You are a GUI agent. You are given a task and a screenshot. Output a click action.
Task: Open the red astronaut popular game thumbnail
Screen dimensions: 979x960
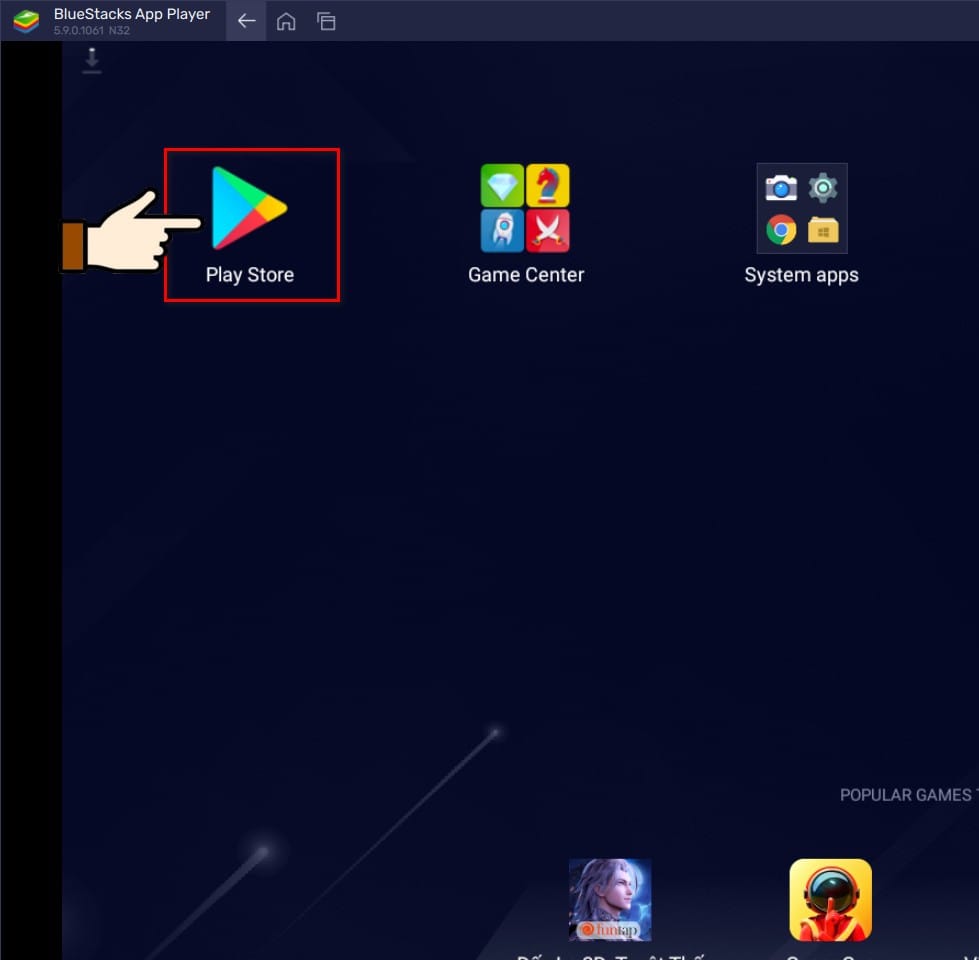830,899
